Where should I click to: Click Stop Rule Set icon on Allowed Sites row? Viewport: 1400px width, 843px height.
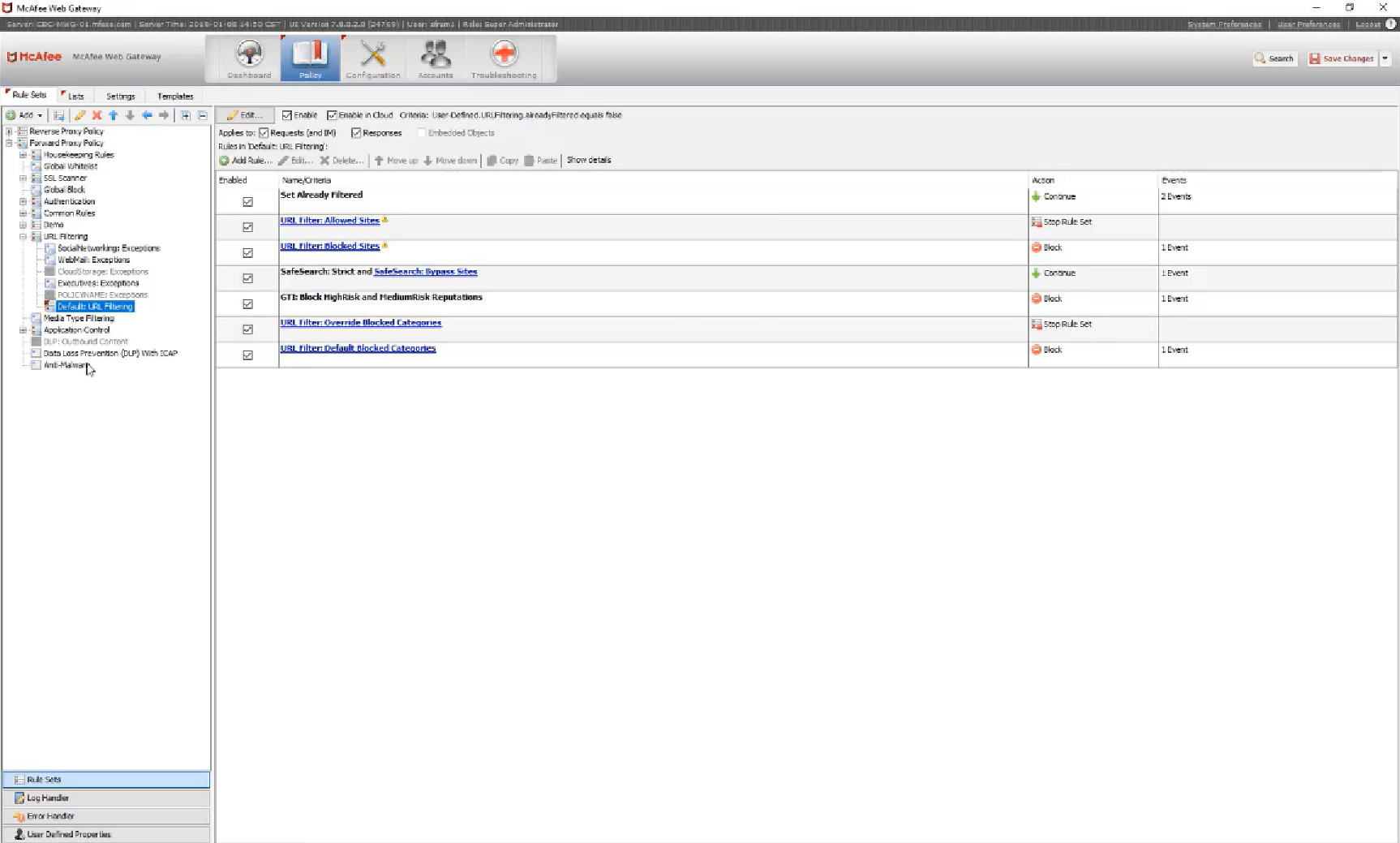click(x=1036, y=222)
